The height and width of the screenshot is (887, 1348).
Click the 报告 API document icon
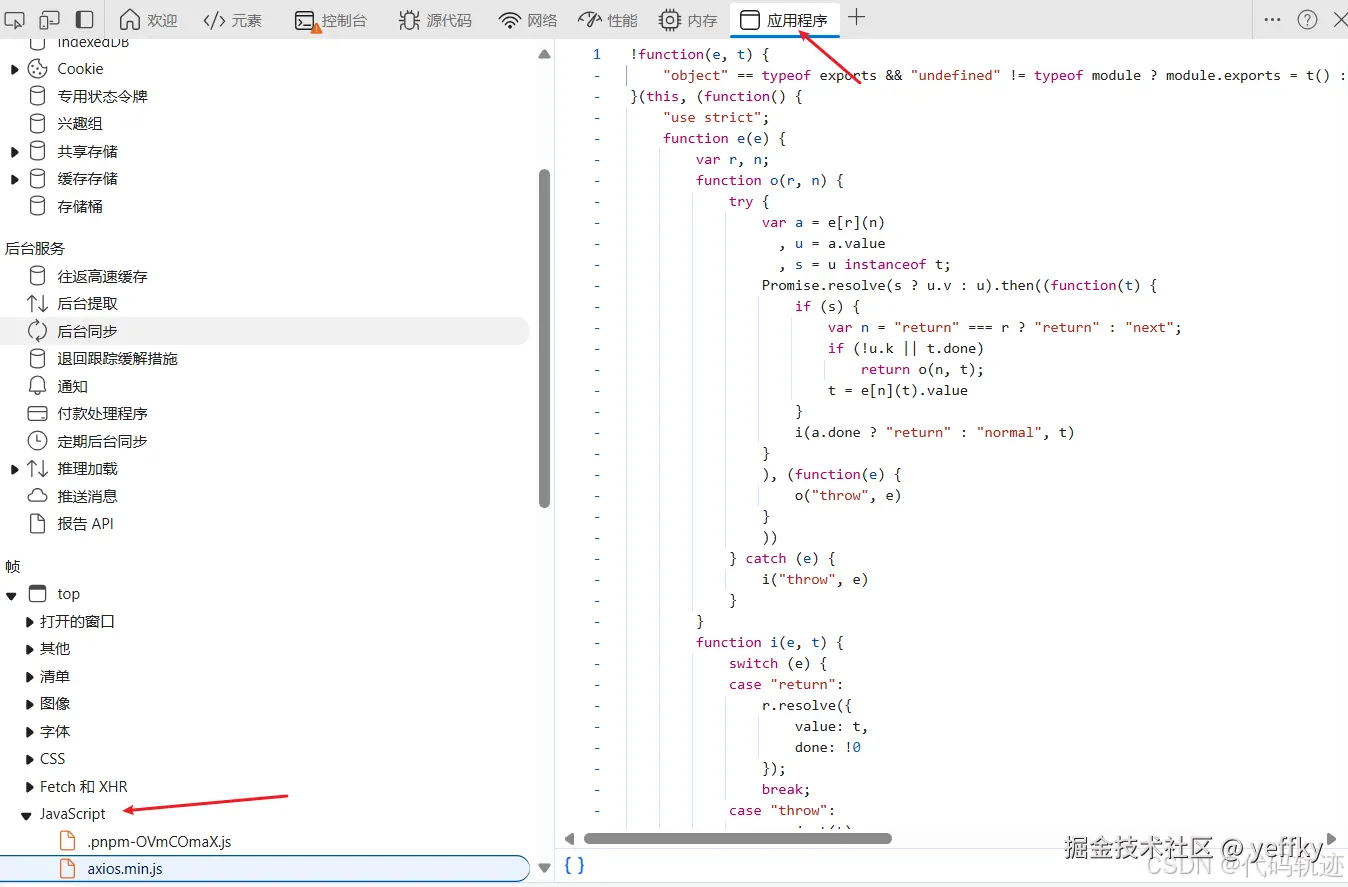tap(37, 523)
